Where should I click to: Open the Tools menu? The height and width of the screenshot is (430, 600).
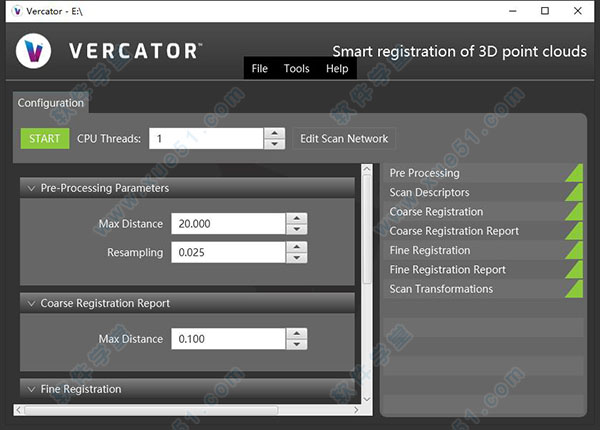coord(296,69)
